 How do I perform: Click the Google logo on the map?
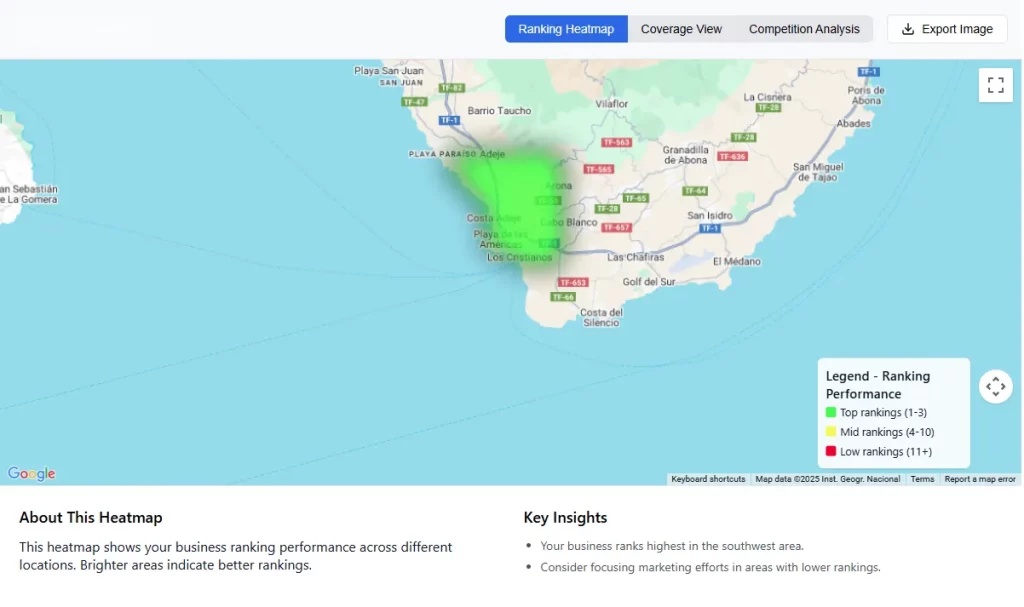pyautogui.click(x=31, y=473)
